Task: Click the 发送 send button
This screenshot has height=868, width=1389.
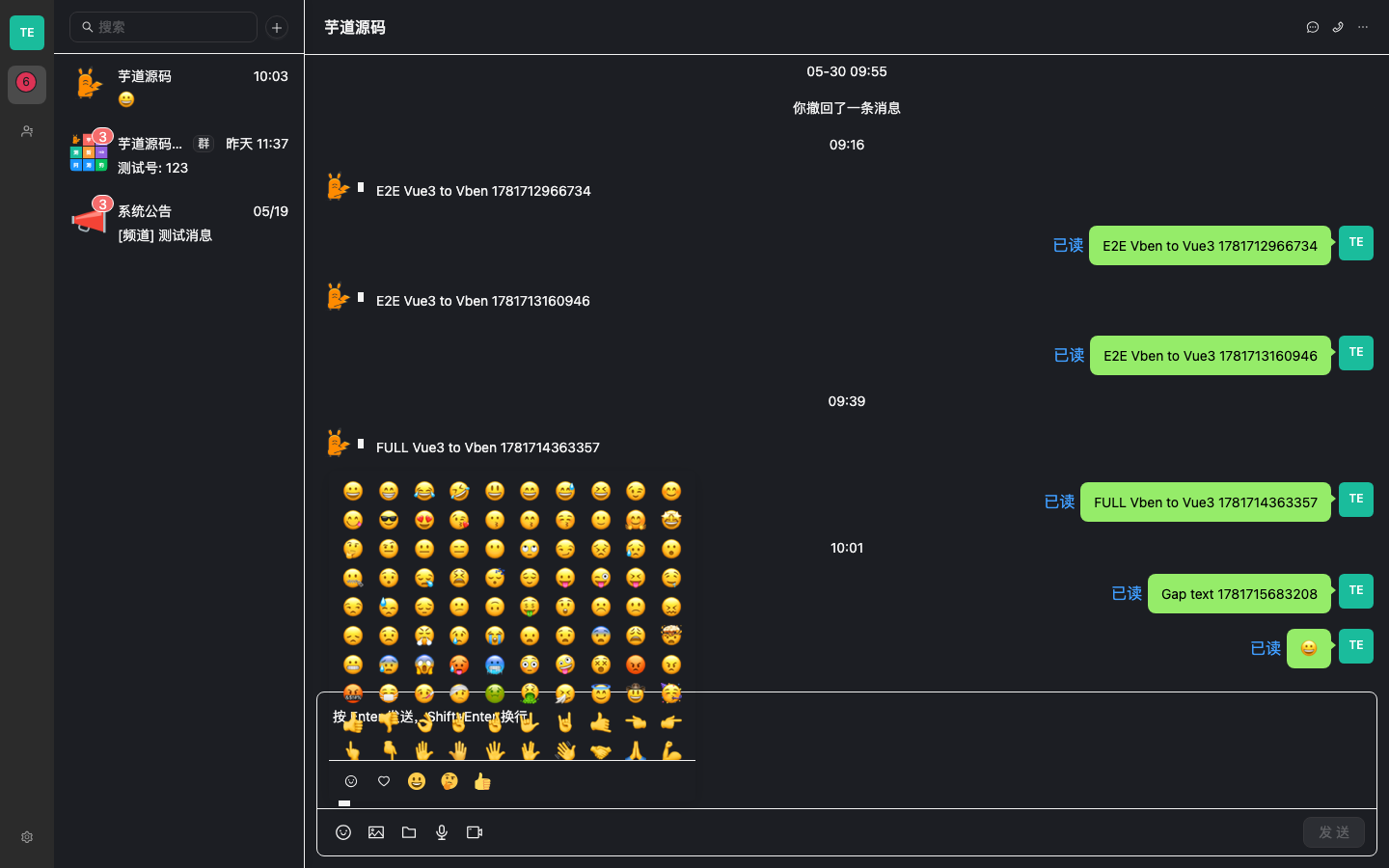Action: [1334, 832]
